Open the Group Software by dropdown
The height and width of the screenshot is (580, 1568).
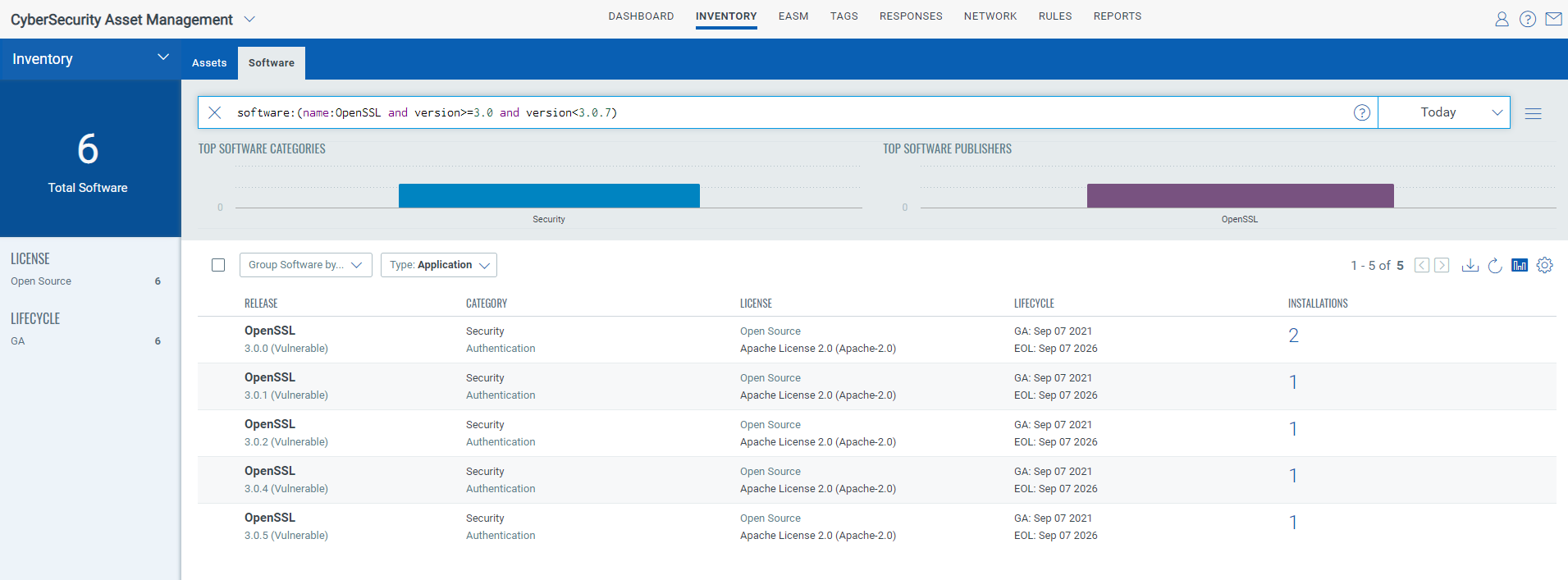coord(306,265)
